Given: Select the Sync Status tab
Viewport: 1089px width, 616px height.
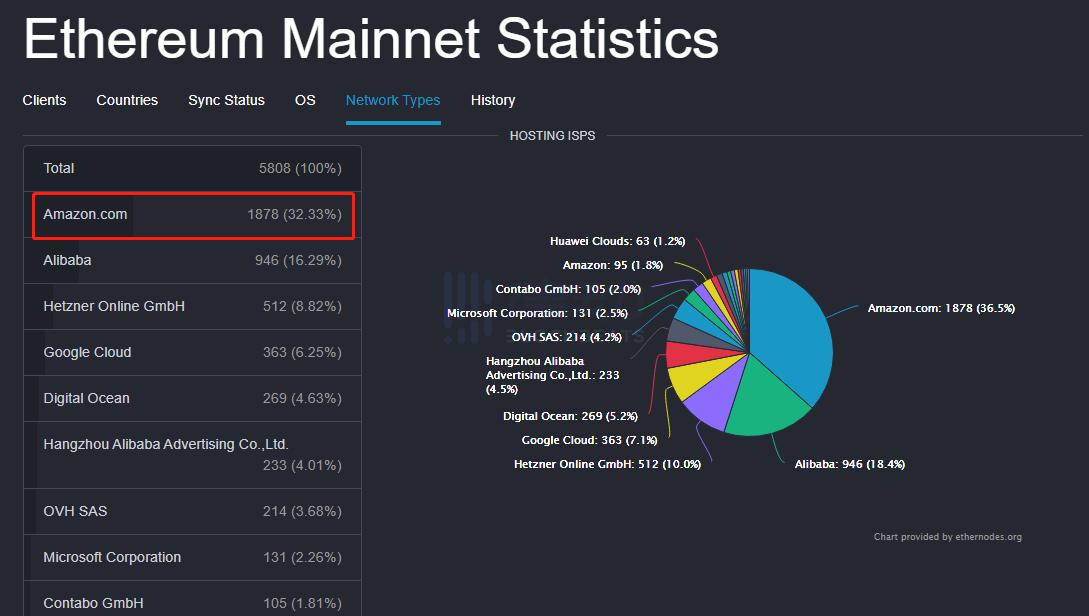Looking at the screenshot, I should [226, 100].
